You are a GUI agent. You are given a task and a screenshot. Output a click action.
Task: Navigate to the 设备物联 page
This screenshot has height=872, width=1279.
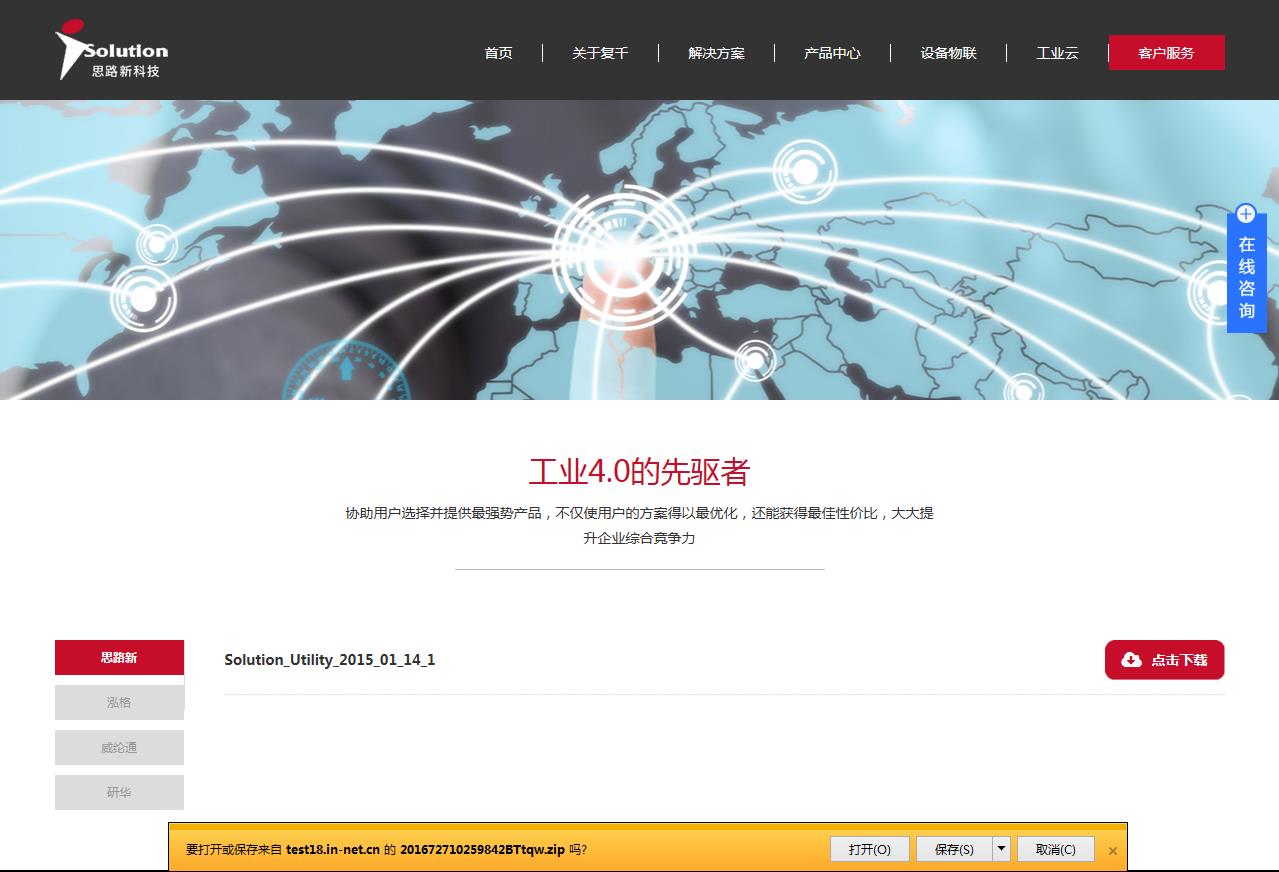(x=948, y=53)
